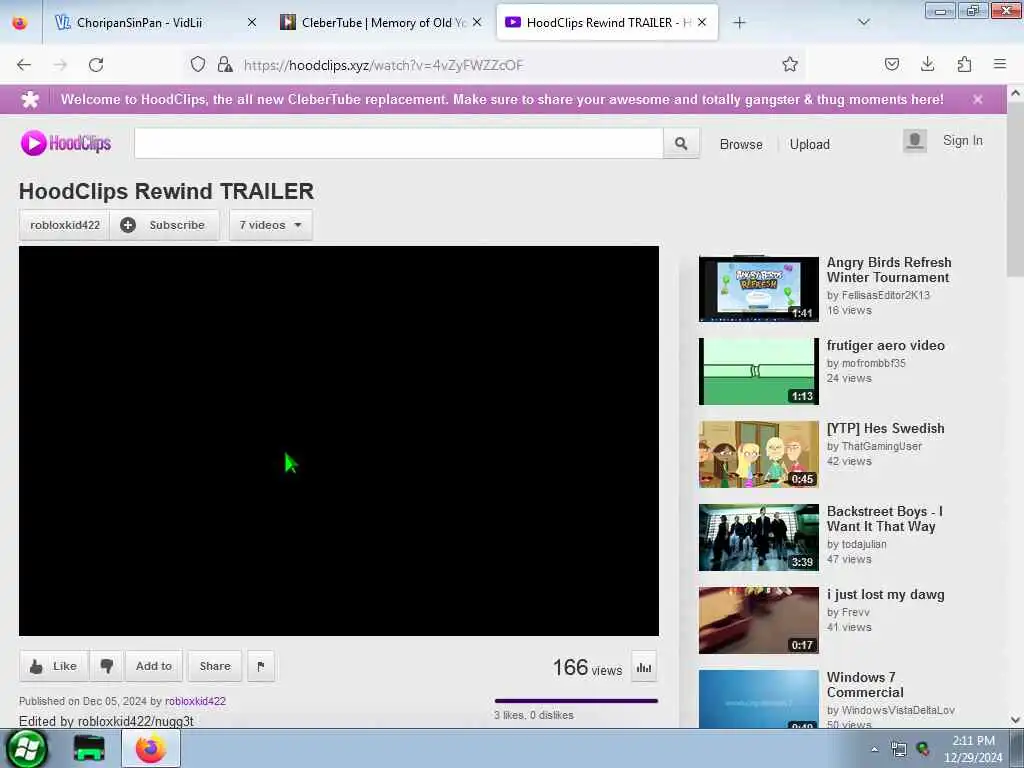Click the Firefox View icon in tab bar
The width and height of the screenshot is (1024, 768).
pyautogui.click(x=20, y=23)
